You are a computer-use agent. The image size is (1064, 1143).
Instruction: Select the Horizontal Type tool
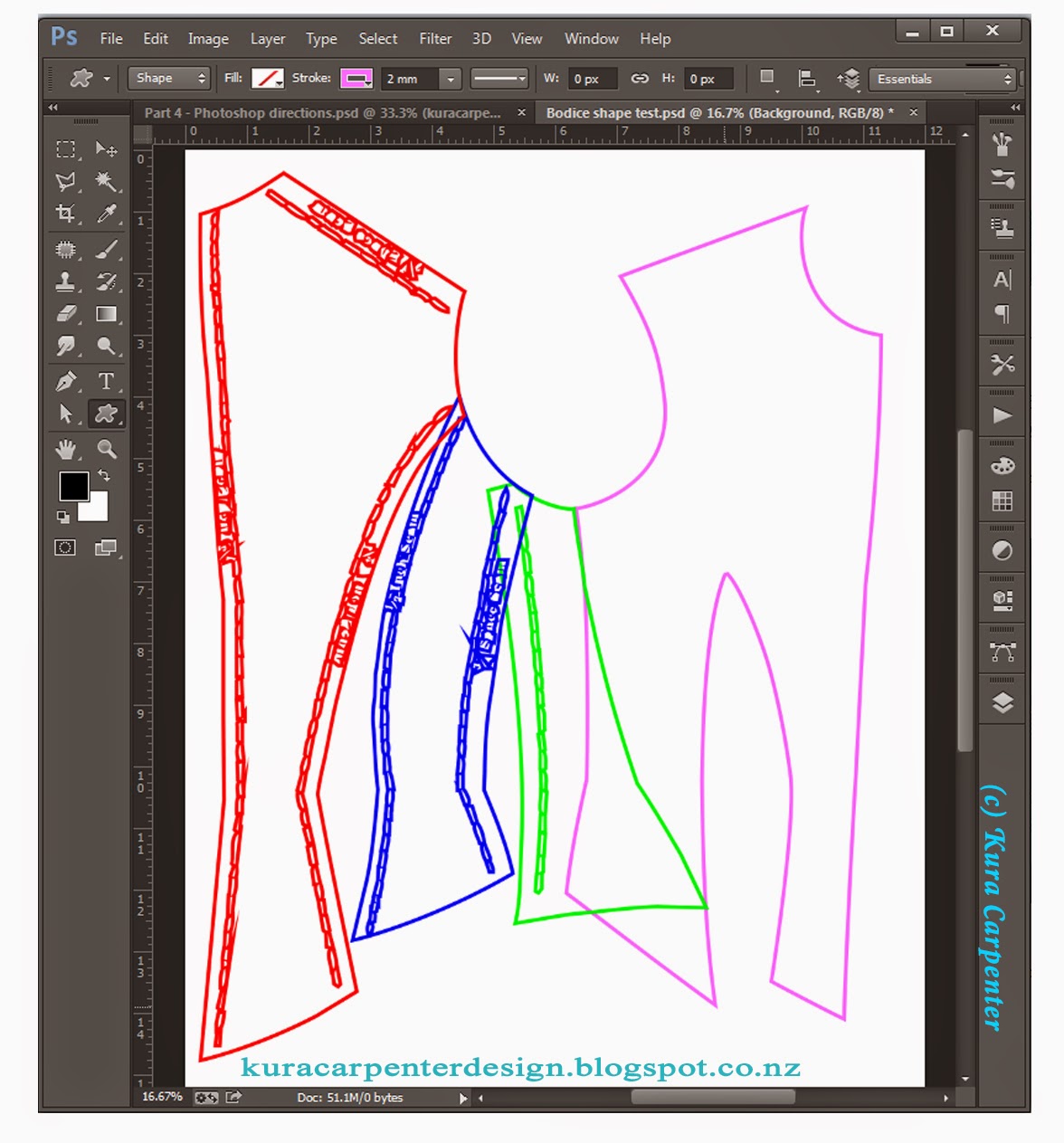tap(108, 381)
